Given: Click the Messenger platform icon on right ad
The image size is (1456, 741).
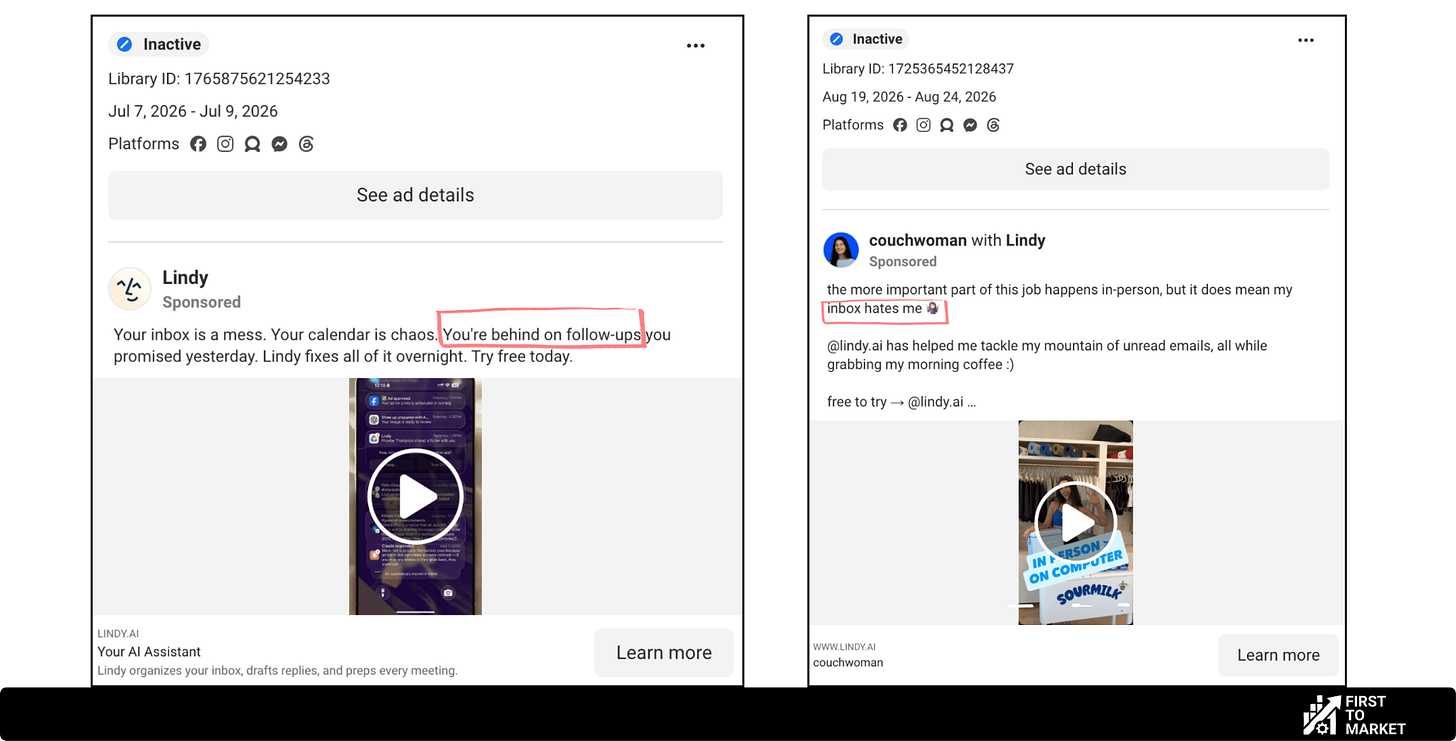Looking at the screenshot, I should (x=970, y=125).
